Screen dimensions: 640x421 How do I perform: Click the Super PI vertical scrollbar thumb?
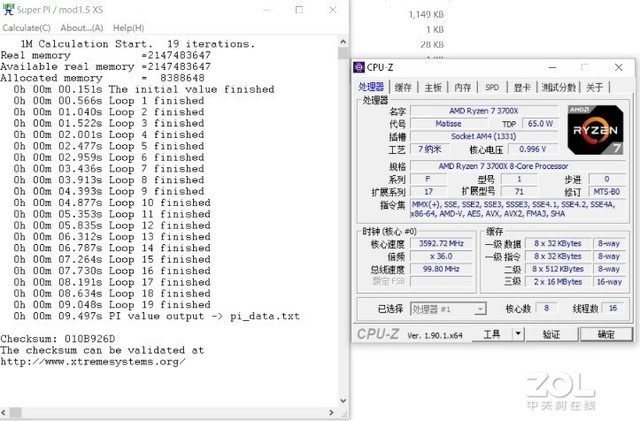(343, 53)
